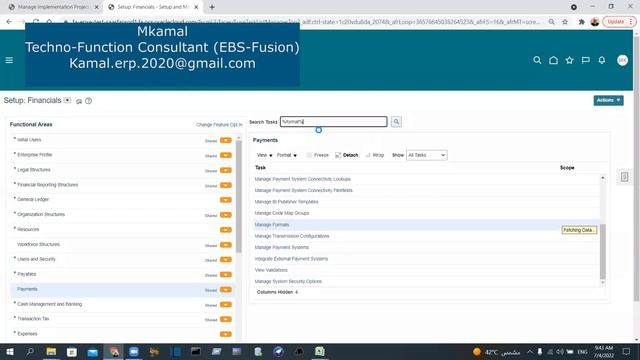Click Change Feature Opt In link

[x=219, y=125]
